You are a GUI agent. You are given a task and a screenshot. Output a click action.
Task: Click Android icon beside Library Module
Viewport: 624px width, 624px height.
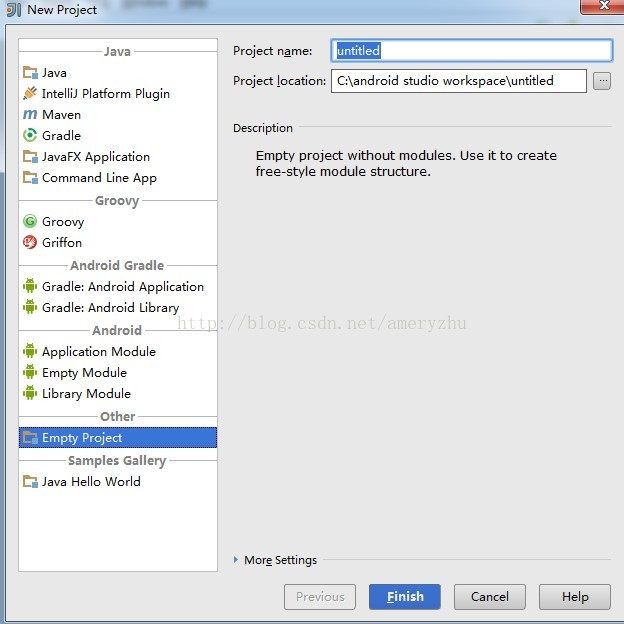[30, 393]
